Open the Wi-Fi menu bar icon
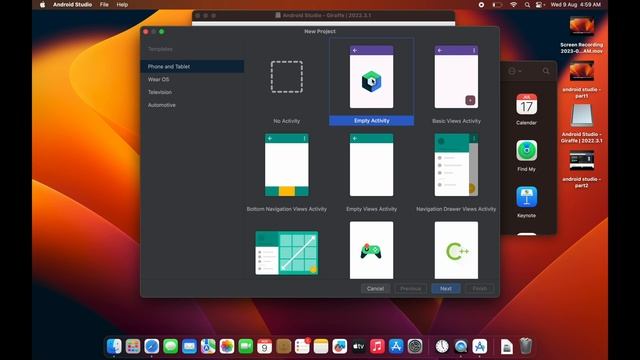 [x=513, y=4]
